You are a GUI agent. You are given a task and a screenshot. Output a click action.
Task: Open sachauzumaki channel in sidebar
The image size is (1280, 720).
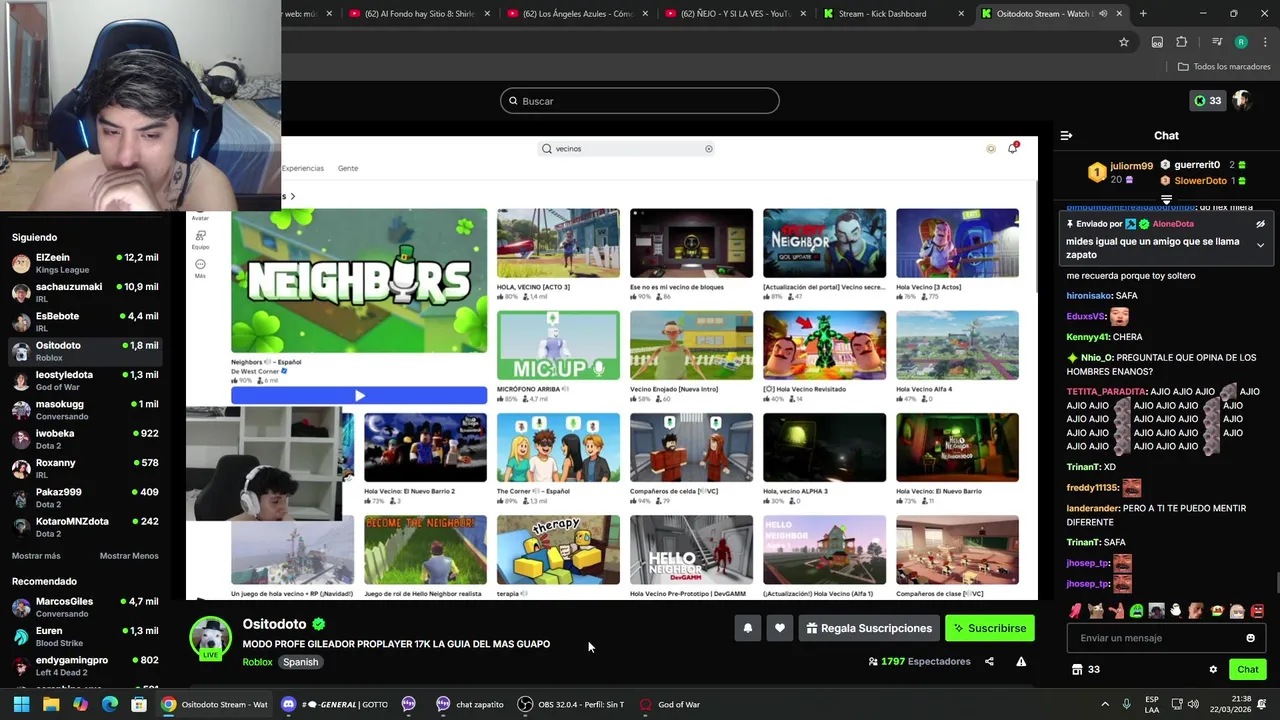(x=85, y=292)
